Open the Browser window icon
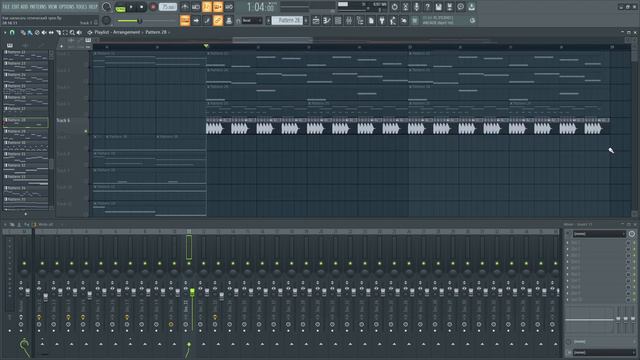The image size is (640, 360). pyautogui.click(x=360, y=20)
